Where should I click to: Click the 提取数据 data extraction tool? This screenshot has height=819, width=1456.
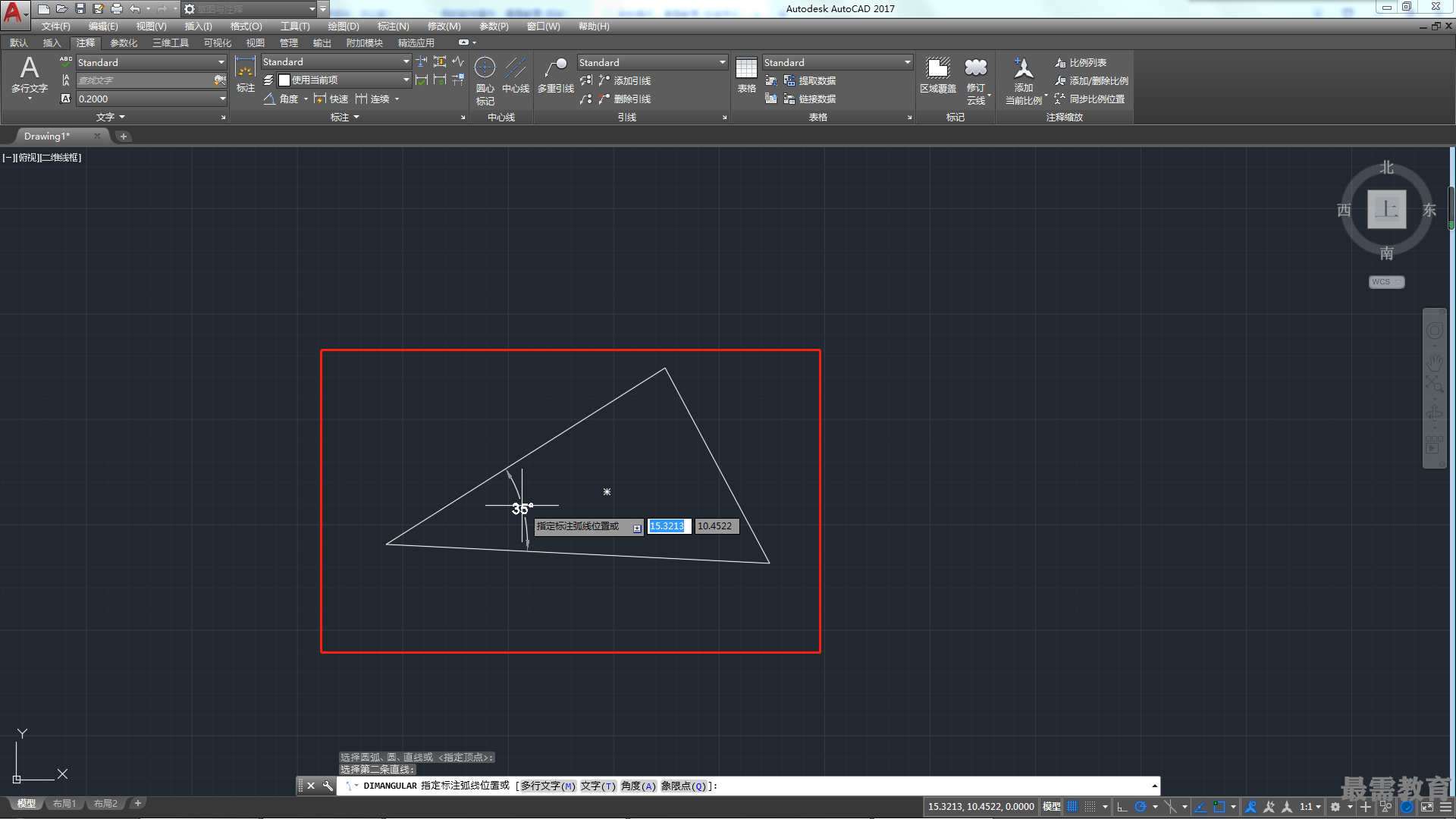click(810, 81)
